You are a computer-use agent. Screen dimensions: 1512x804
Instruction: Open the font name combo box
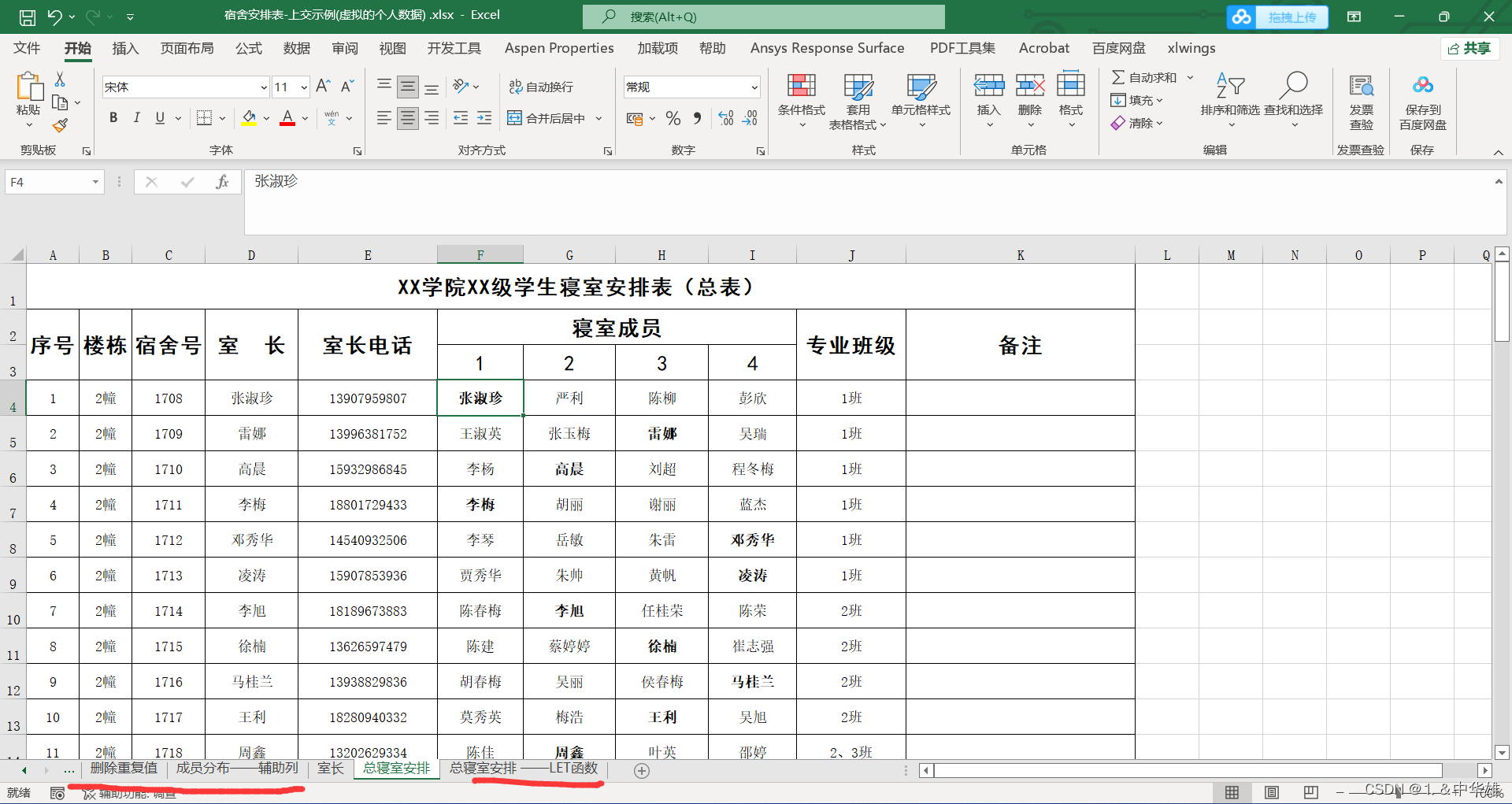point(186,87)
